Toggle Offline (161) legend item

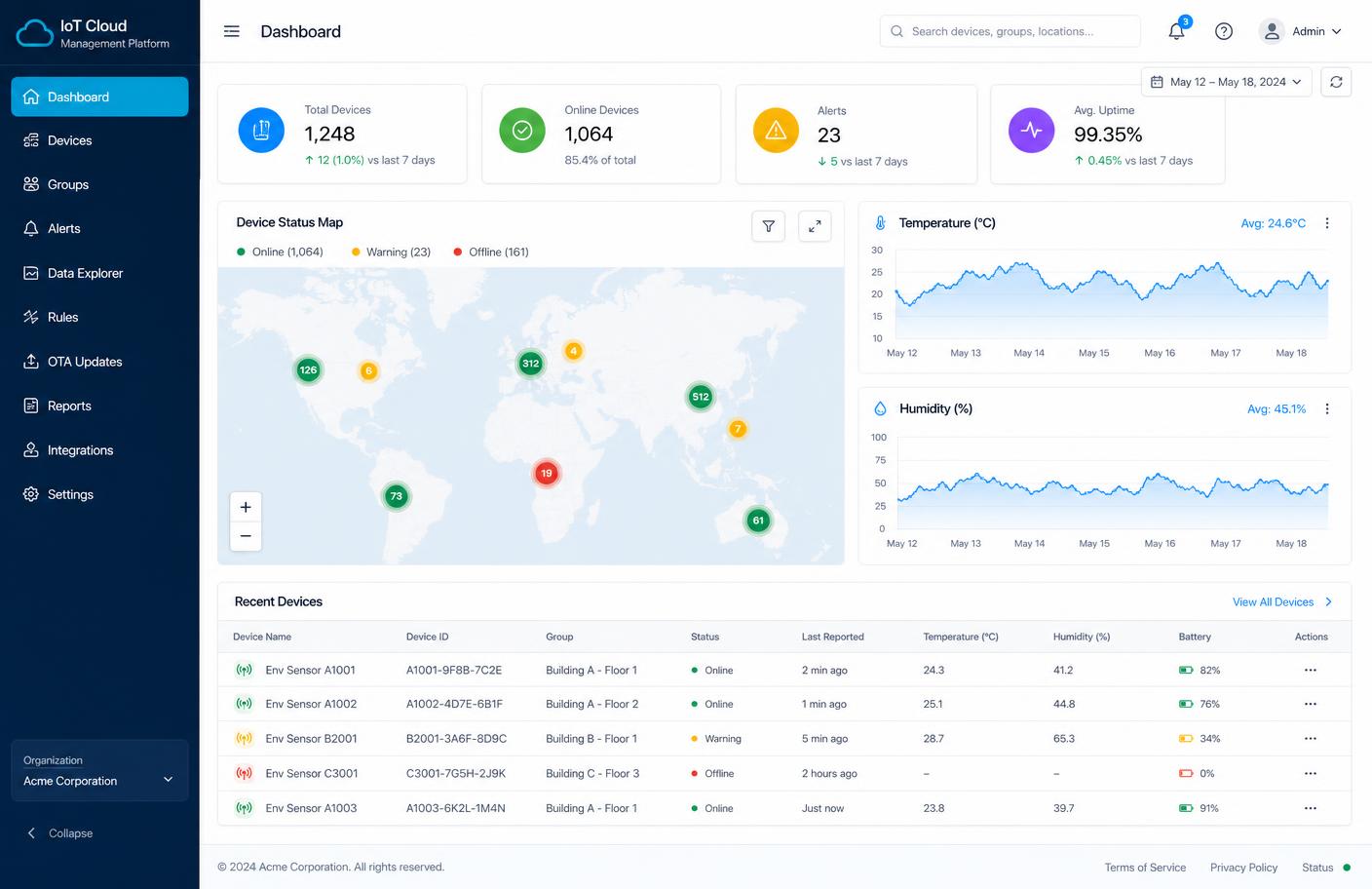(x=491, y=251)
